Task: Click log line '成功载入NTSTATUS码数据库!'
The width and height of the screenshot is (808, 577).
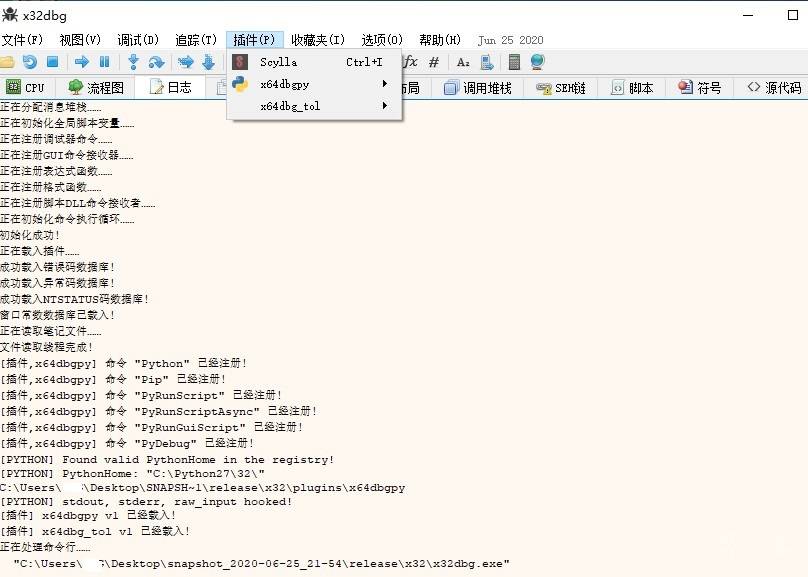Action: point(74,299)
